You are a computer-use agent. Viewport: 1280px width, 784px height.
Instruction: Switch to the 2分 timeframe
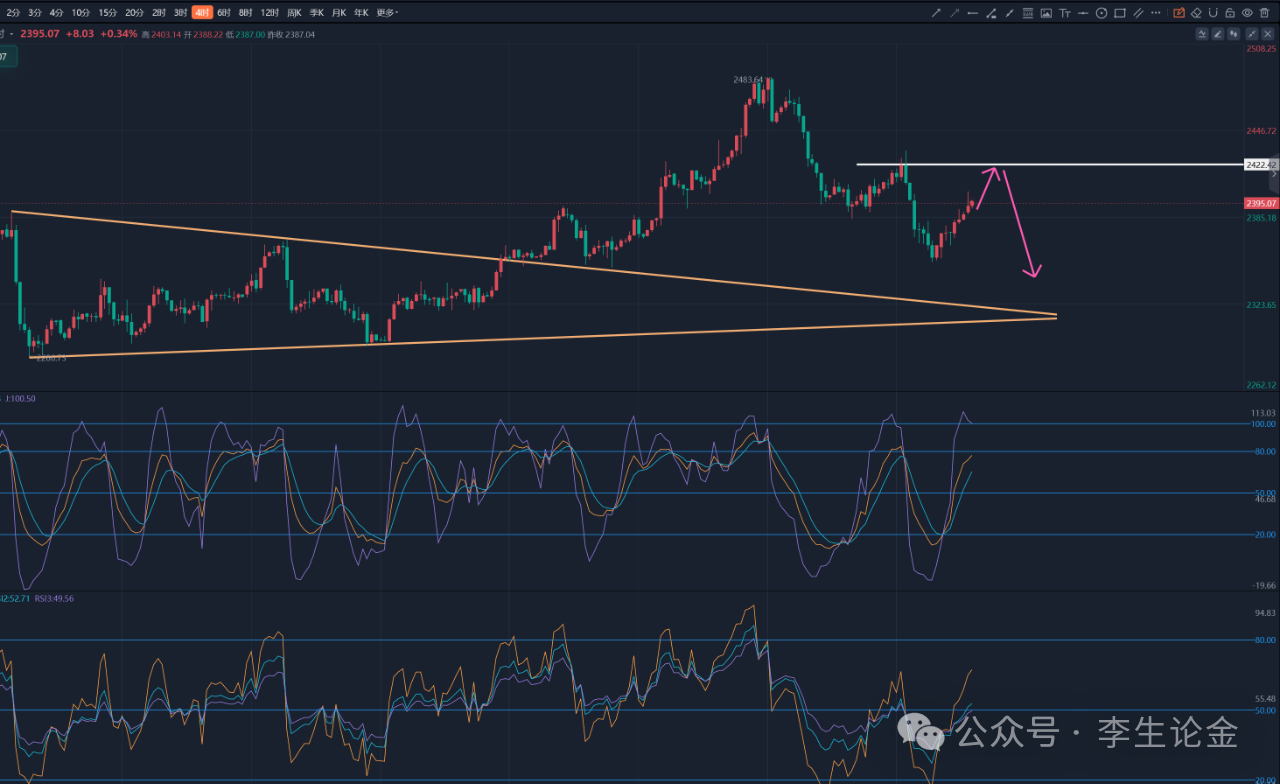(x=13, y=13)
